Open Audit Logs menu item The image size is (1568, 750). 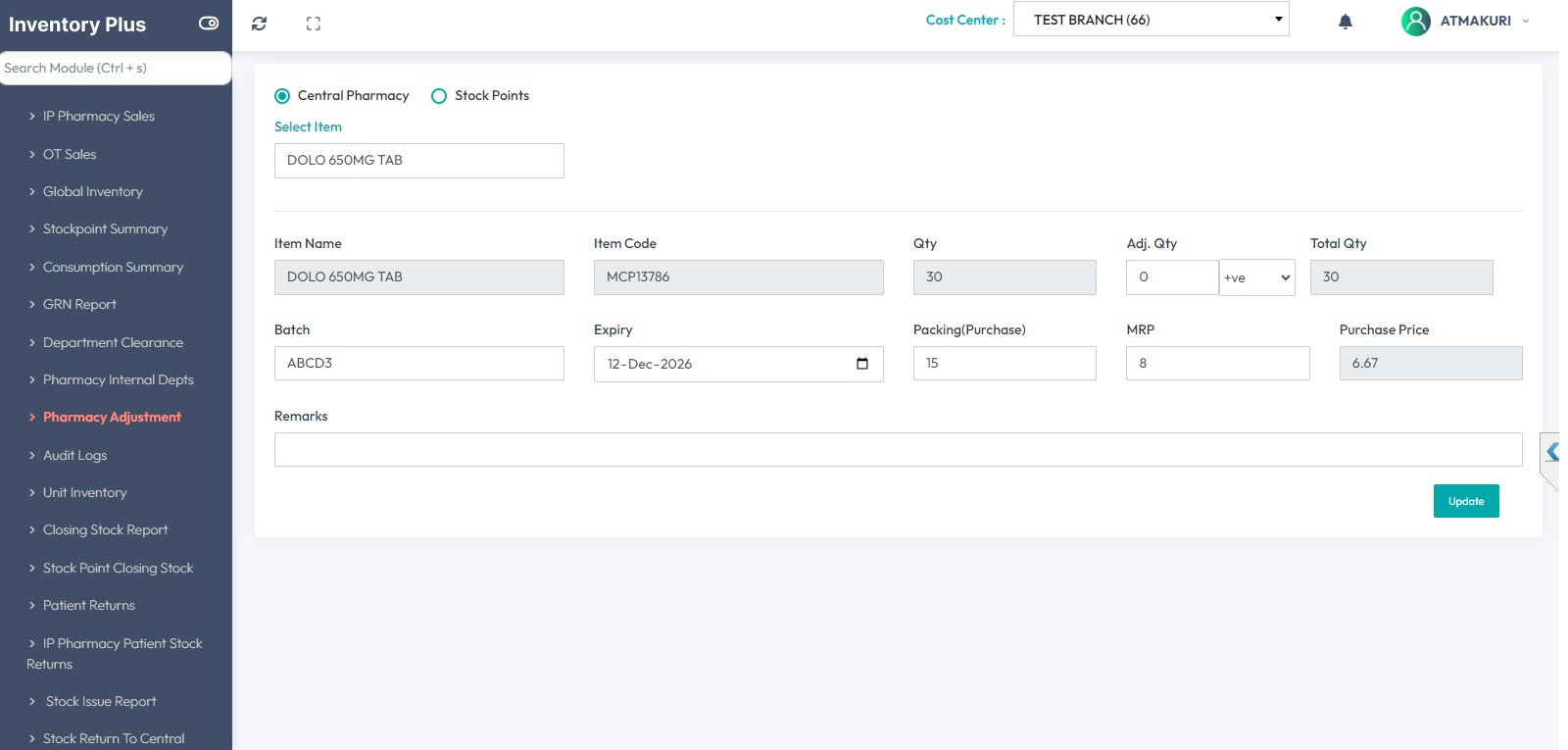click(74, 455)
